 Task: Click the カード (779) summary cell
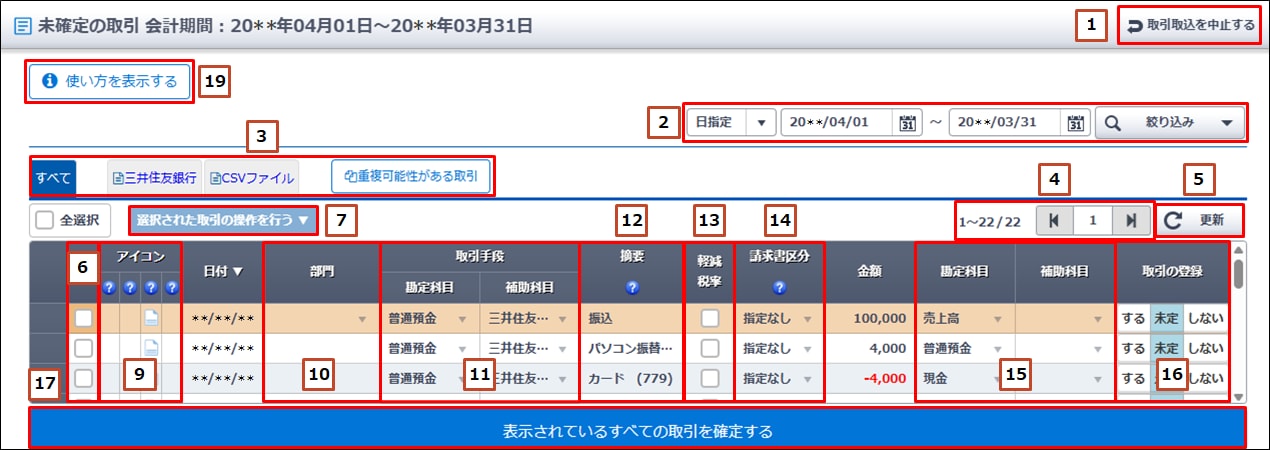tap(633, 378)
